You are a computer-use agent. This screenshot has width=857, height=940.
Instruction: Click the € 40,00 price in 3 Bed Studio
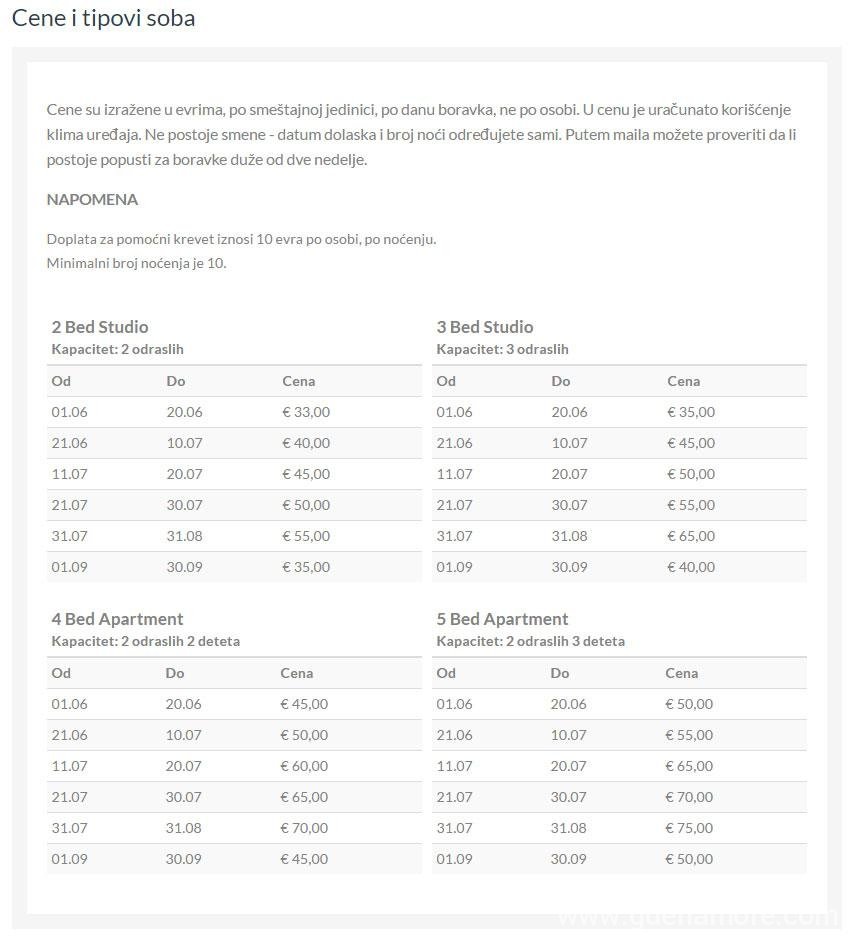point(691,567)
